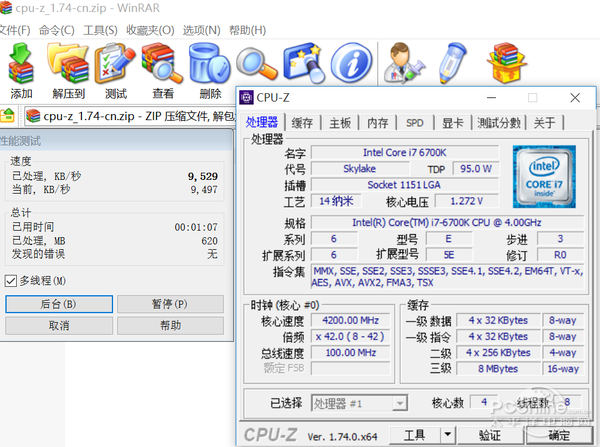Click the L3 cache value 8 MBytes
This screenshot has height=447, width=600.
click(x=498, y=369)
